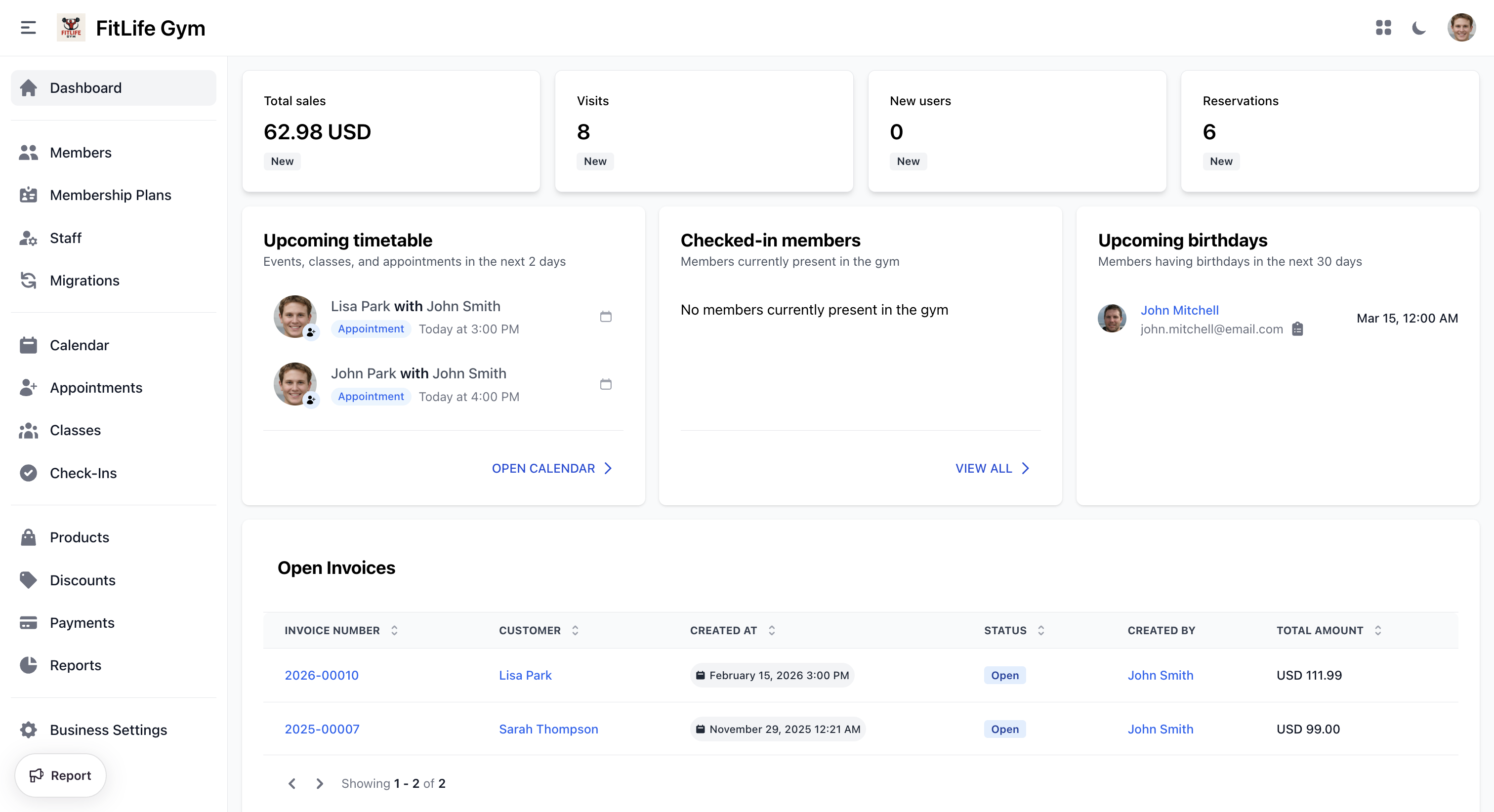
Task: Open the hamburger navigation menu
Action: [x=27, y=27]
